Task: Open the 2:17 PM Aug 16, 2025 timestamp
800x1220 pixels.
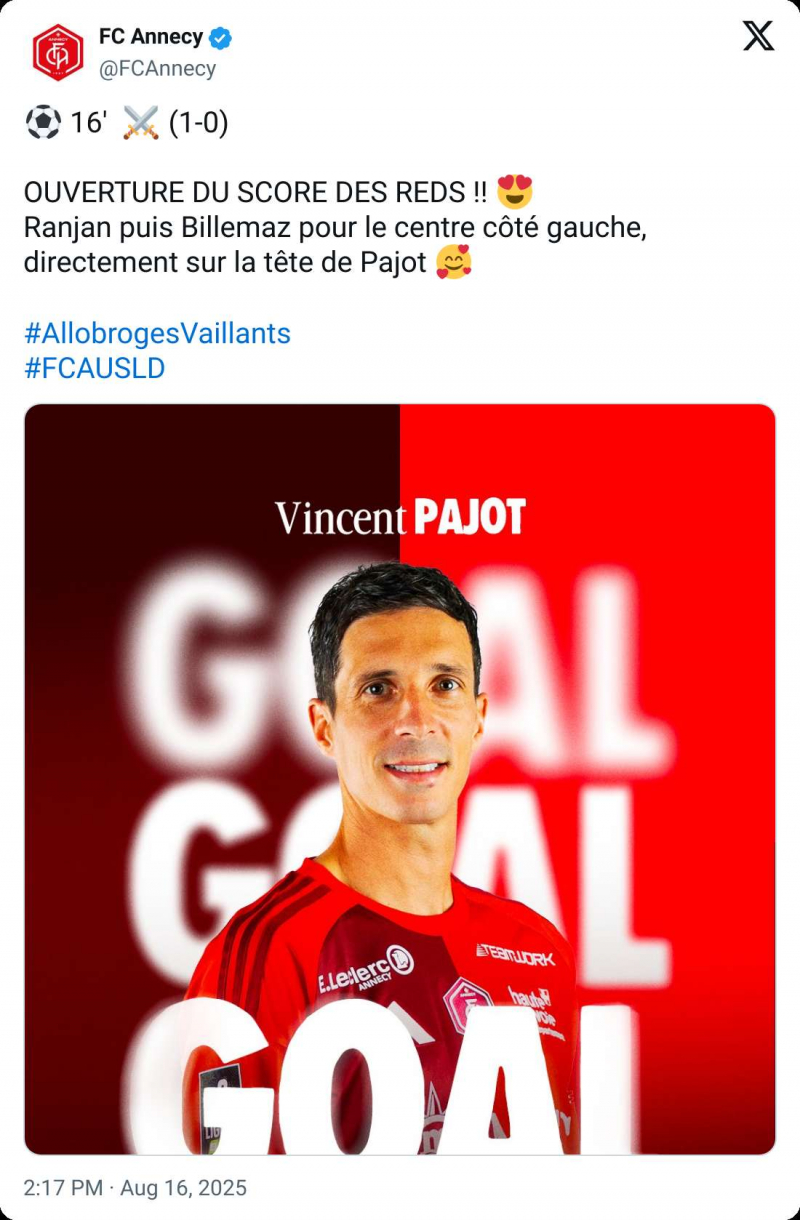Action: (x=135, y=1188)
